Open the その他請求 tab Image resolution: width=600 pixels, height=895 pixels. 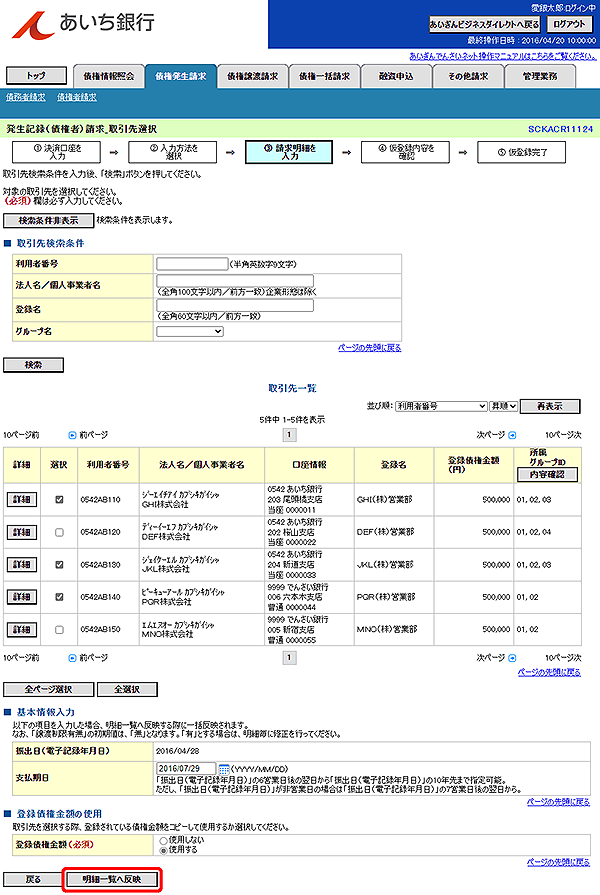pos(468,76)
